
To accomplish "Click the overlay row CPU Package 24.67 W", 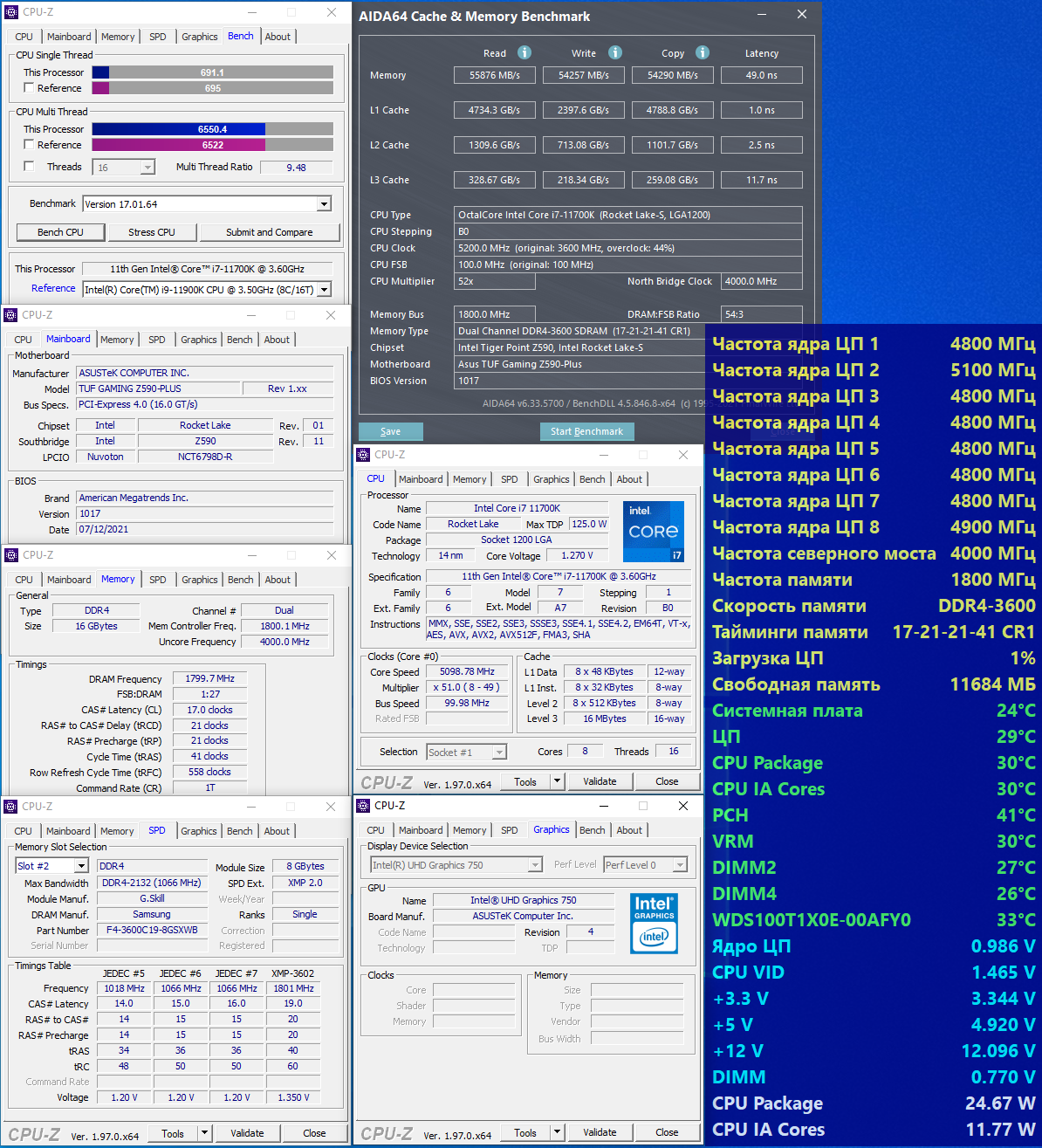I will coord(874,1103).
